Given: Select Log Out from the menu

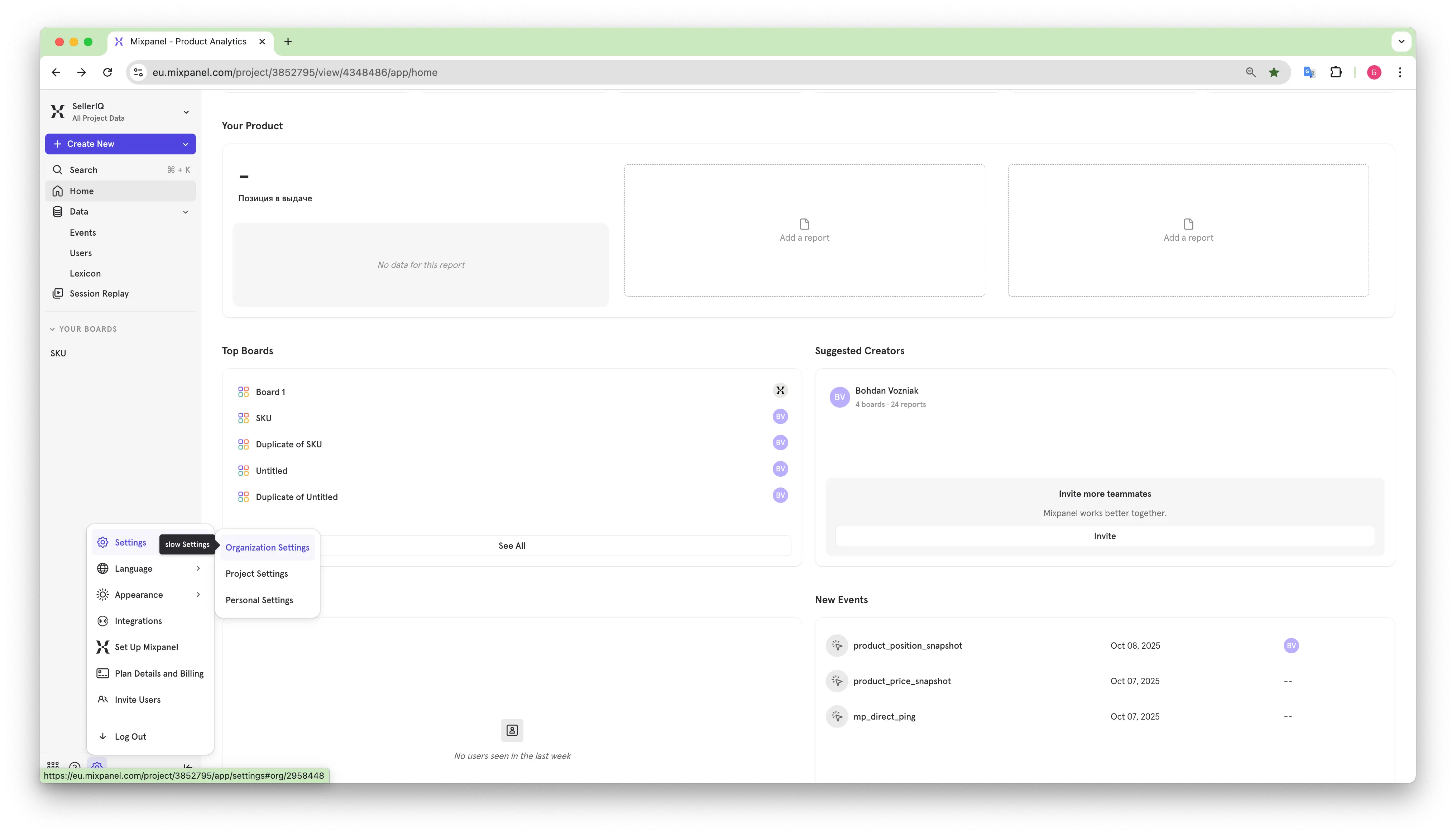Looking at the screenshot, I should coord(150,736).
